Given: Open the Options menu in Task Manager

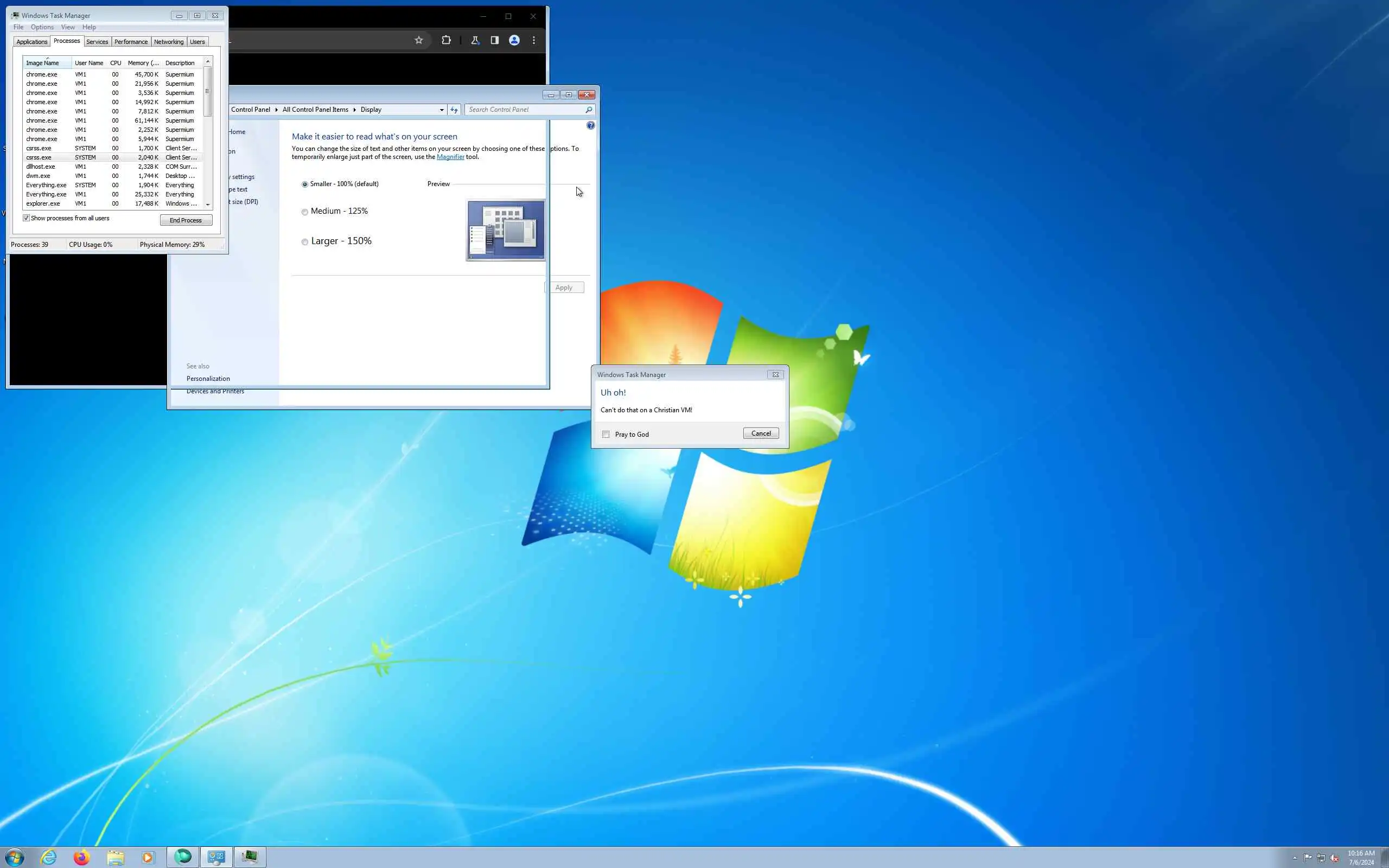Looking at the screenshot, I should (x=42, y=27).
